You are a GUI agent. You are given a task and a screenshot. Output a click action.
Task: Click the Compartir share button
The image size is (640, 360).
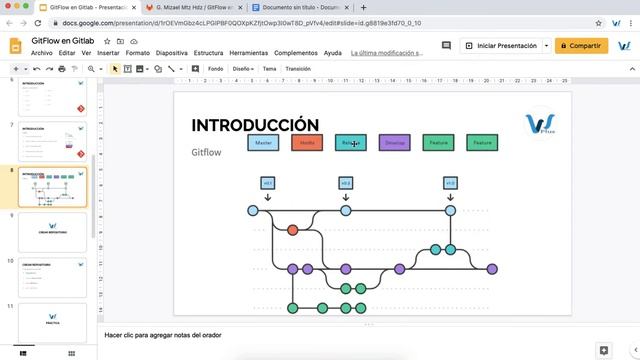(x=581, y=46)
